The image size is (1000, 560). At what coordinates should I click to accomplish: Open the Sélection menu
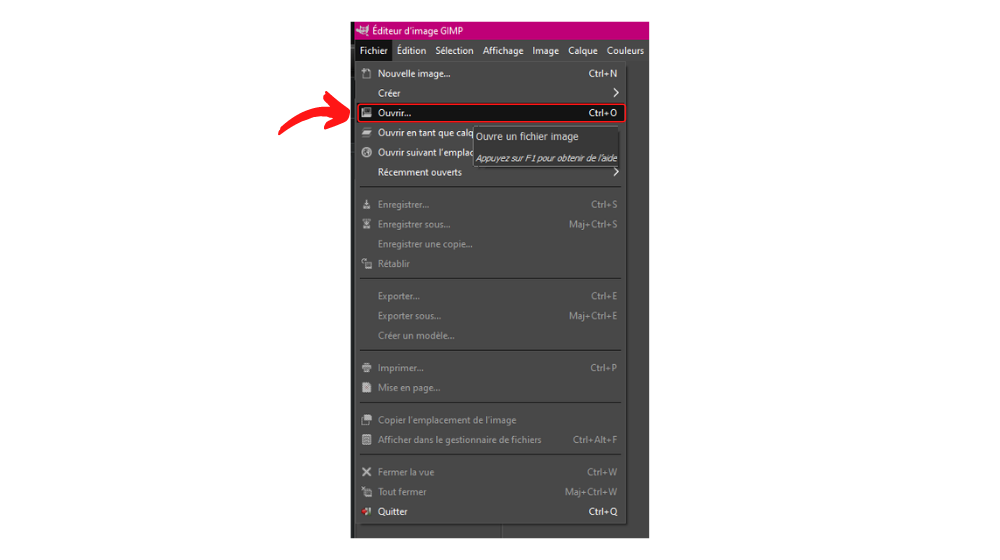tap(454, 50)
